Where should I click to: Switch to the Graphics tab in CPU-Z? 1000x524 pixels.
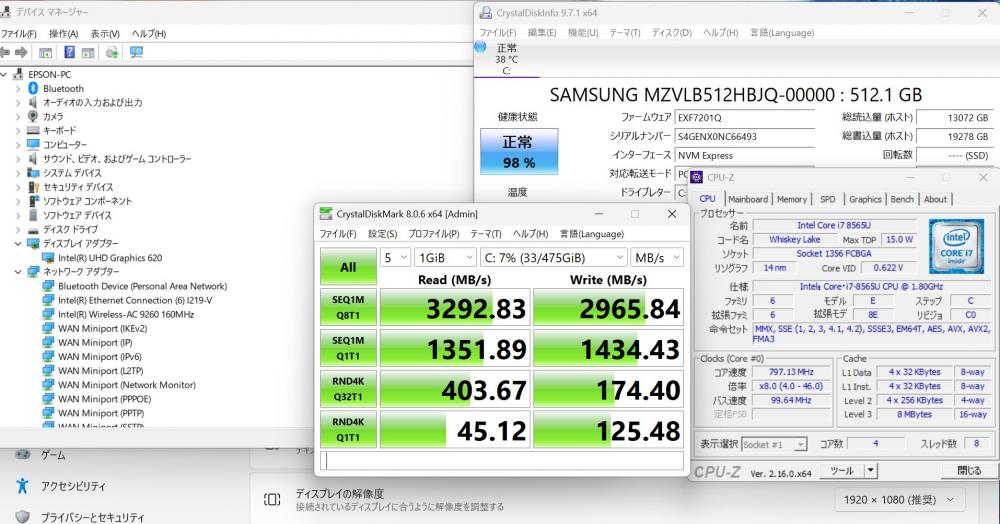pos(865,199)
